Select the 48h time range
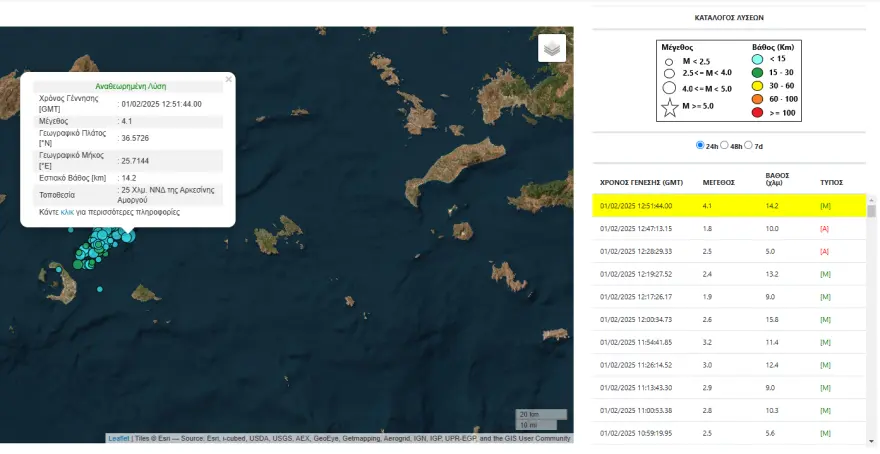 pyautogui.click(x=724, y=145)
